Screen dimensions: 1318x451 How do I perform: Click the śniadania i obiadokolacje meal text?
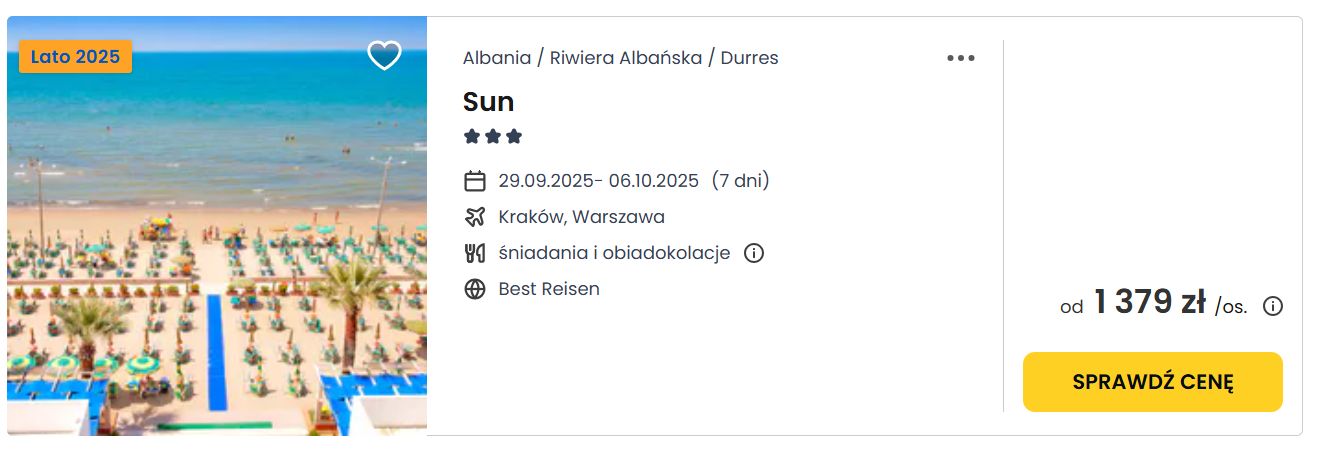point(614,253)
